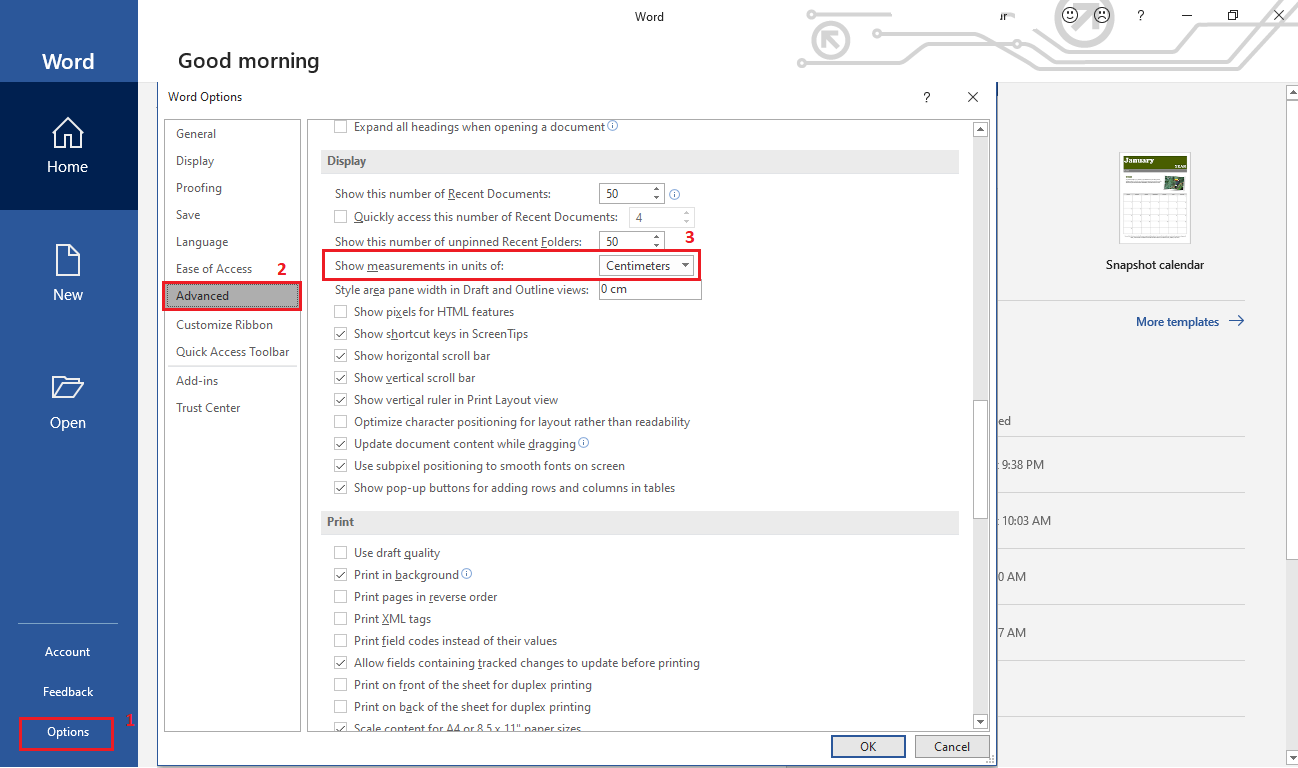Image resolution: width=1298 pixels, height=768 pixels.
Task: Select Ease of Access category
Action: coord(232,269)
